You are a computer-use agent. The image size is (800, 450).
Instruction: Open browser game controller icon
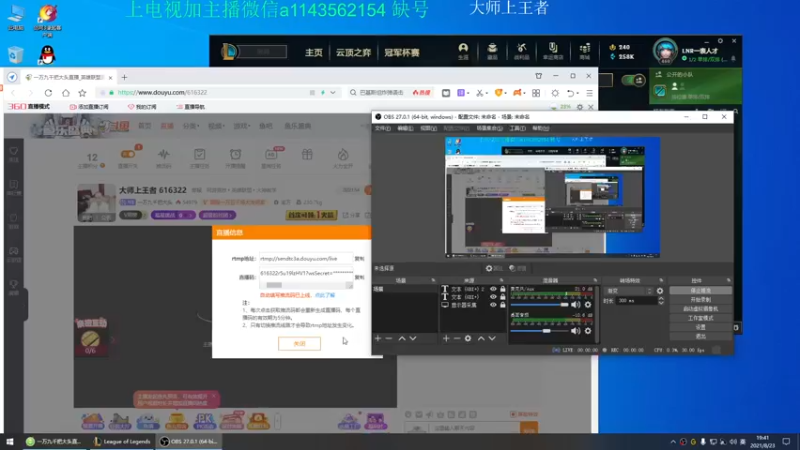click(517, 93)
